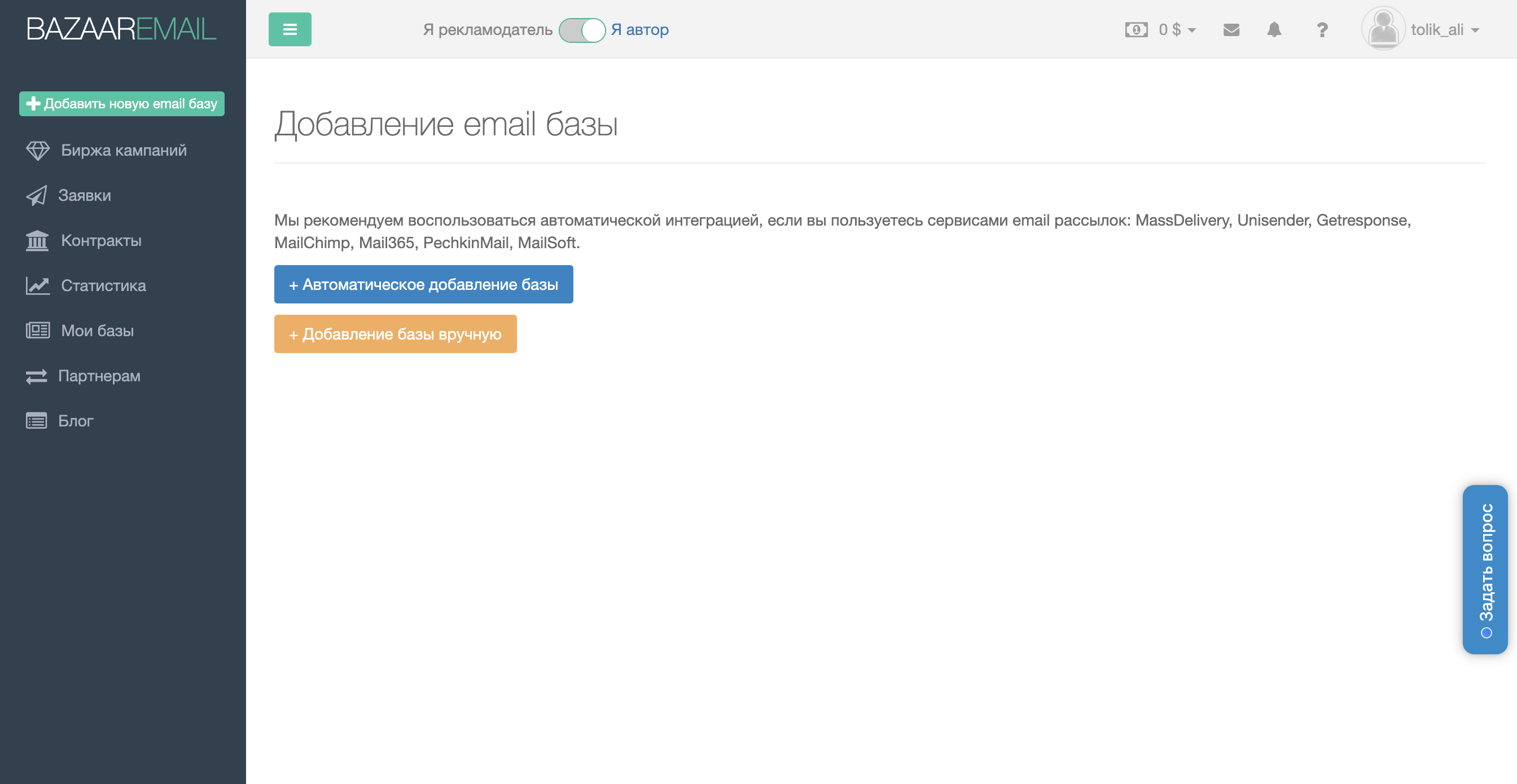Click the bank icon for Контракты
Viewport: 1517px width, 784px height.
point(37,241)
